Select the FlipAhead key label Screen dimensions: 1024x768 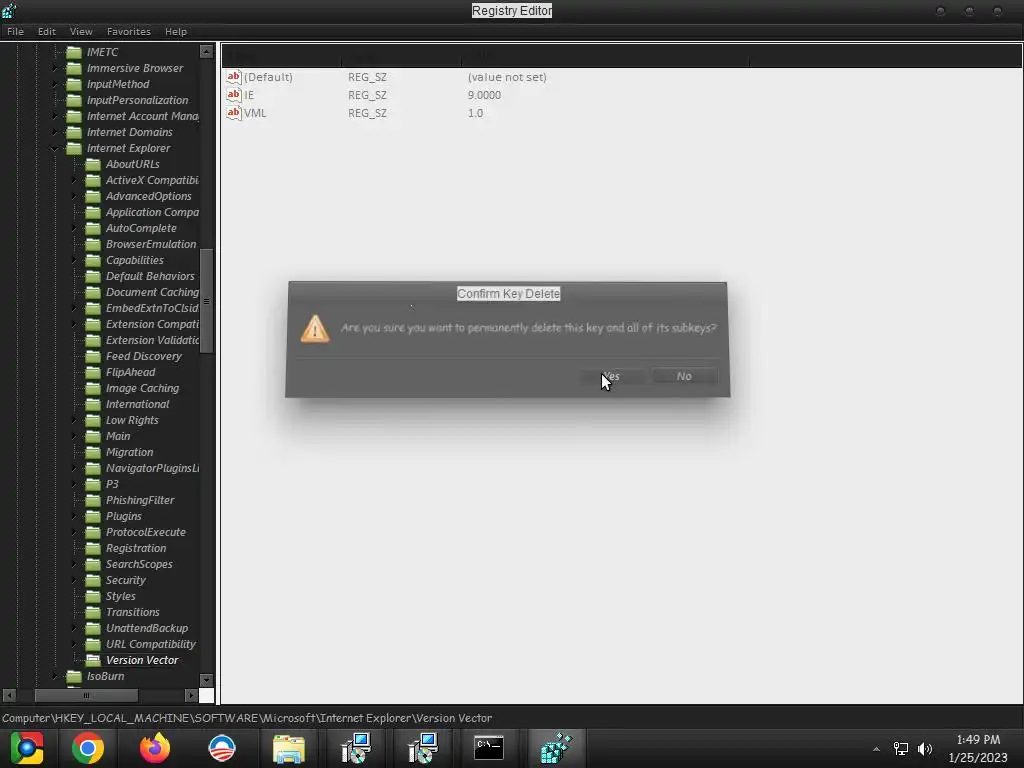pyautogui.click(x=131, y=372)
